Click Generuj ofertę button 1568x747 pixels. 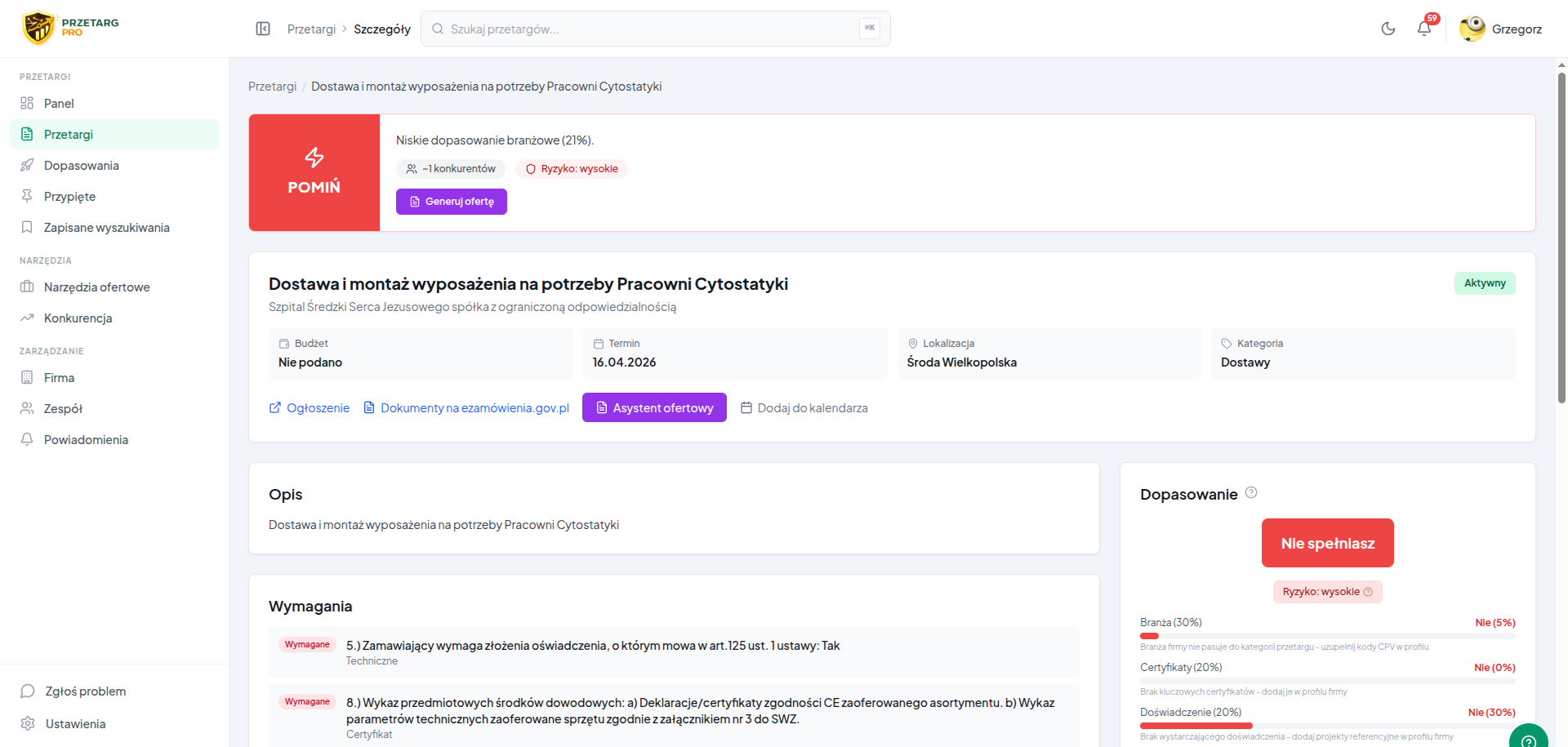pos(452,202)
